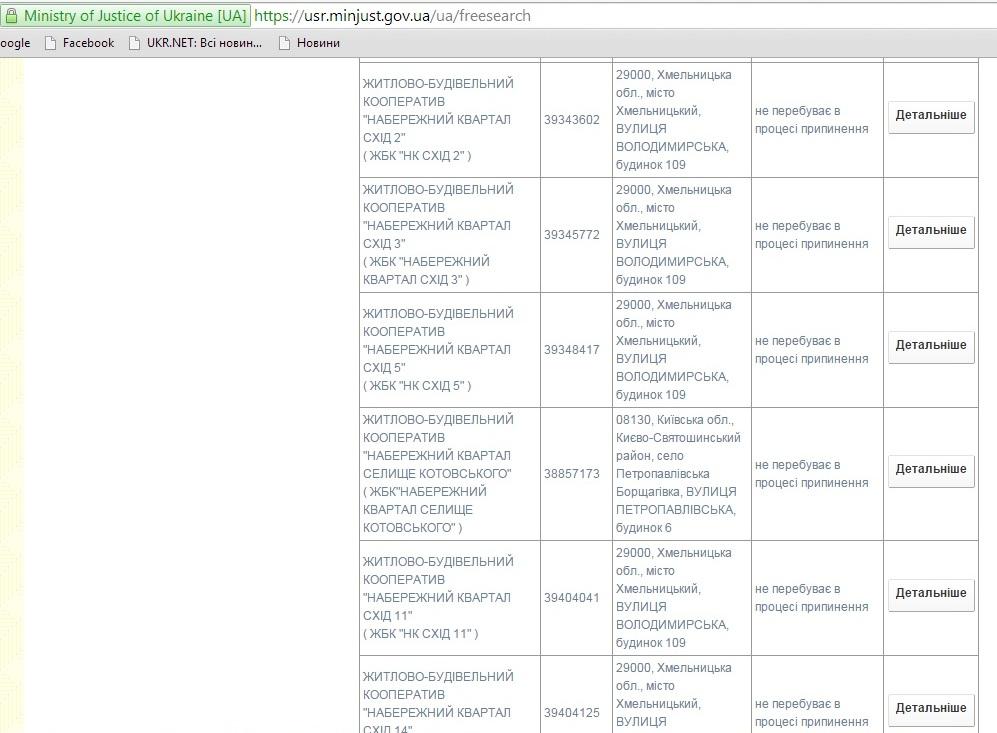Select code cell 38857173
Viewport: 997px width, 733px height.
click(576, 474)
